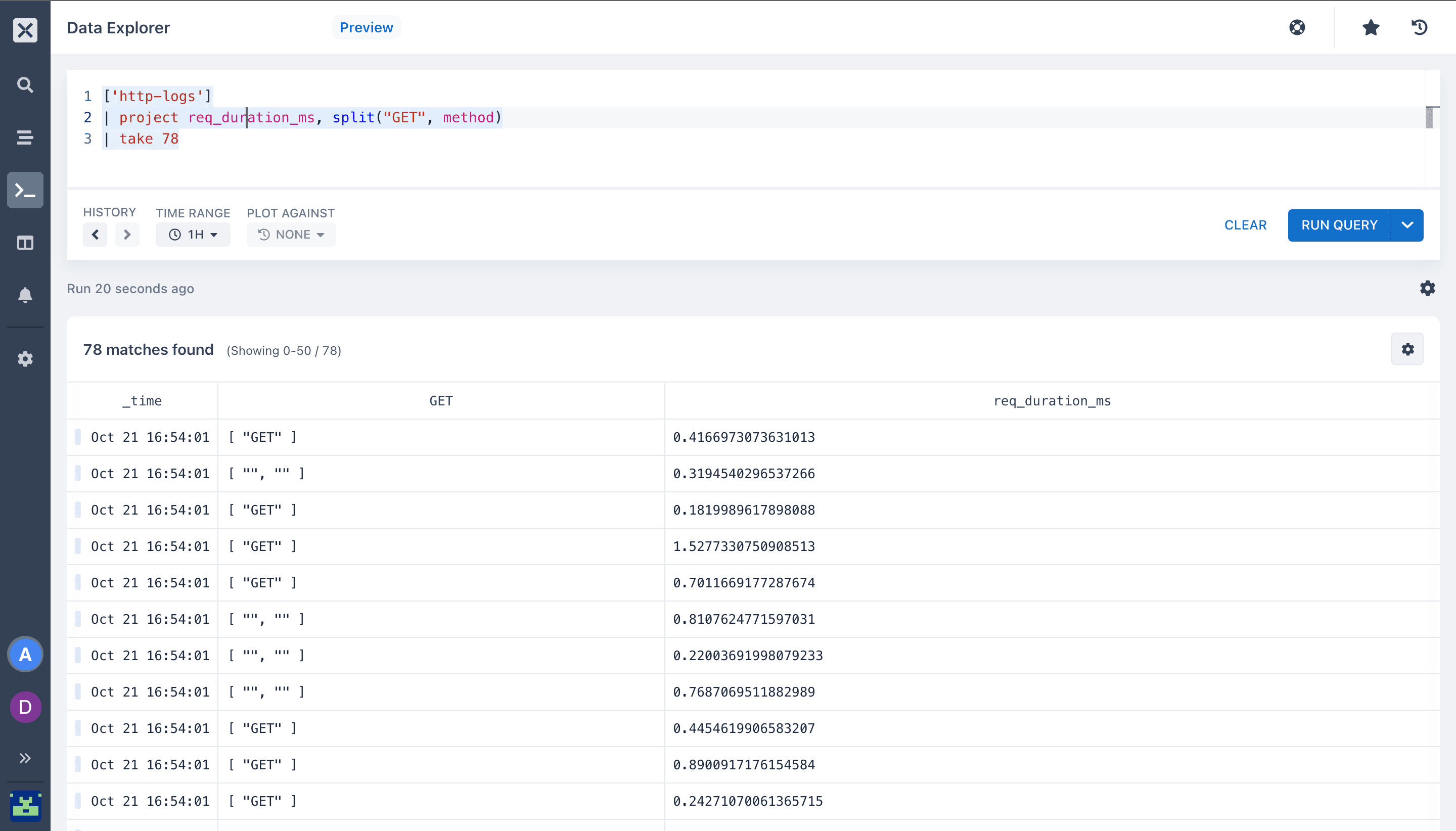Star this query with favorites icon
Viewport: 1456px width, 831px height.
(x=1371, y=27)
